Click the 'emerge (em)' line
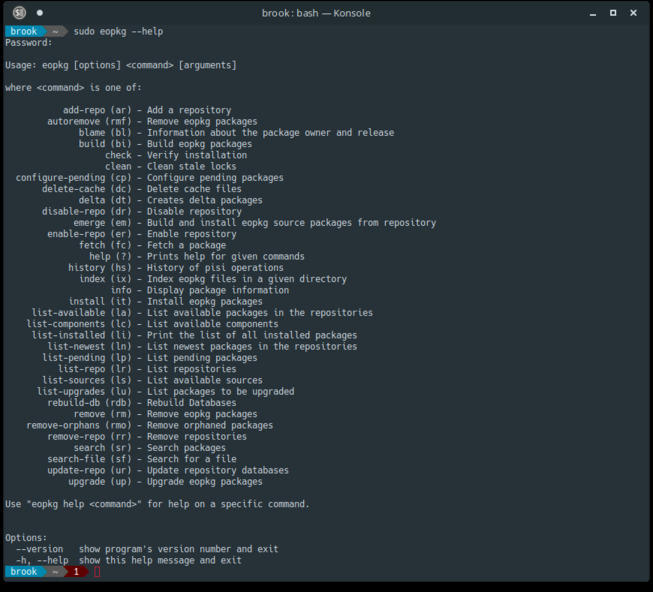Viewport: 653px width, 592px height. [255, 223]
